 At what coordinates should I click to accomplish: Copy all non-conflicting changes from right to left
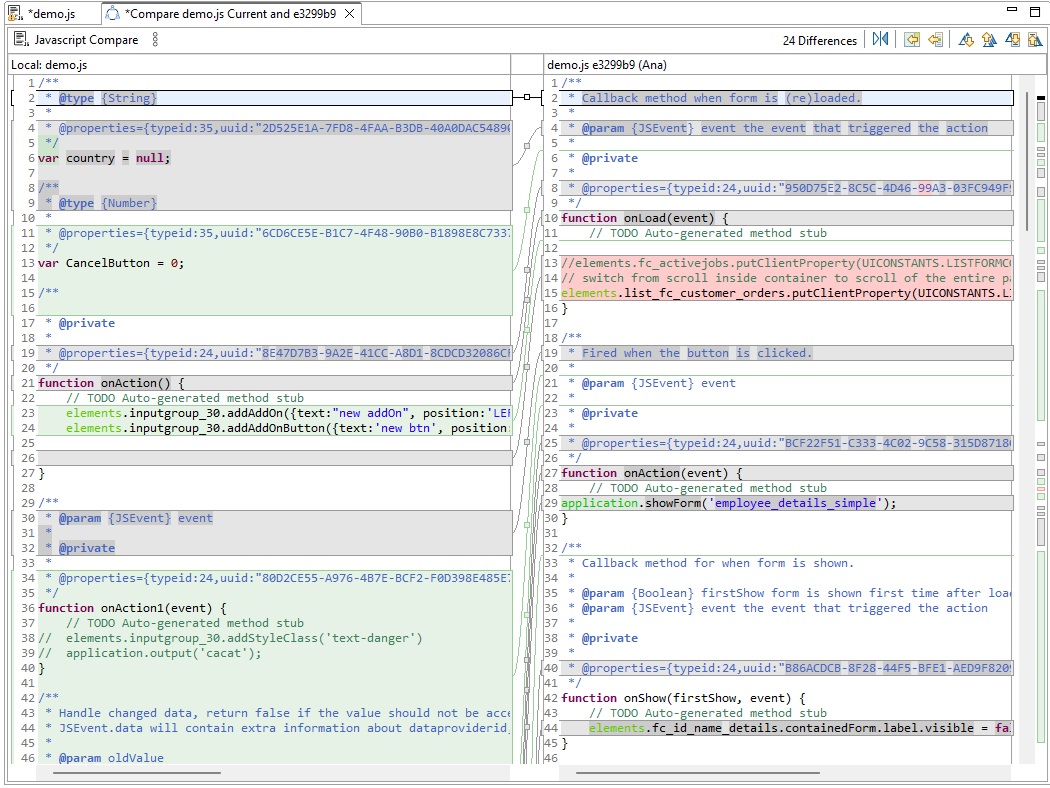click(911, 40)
